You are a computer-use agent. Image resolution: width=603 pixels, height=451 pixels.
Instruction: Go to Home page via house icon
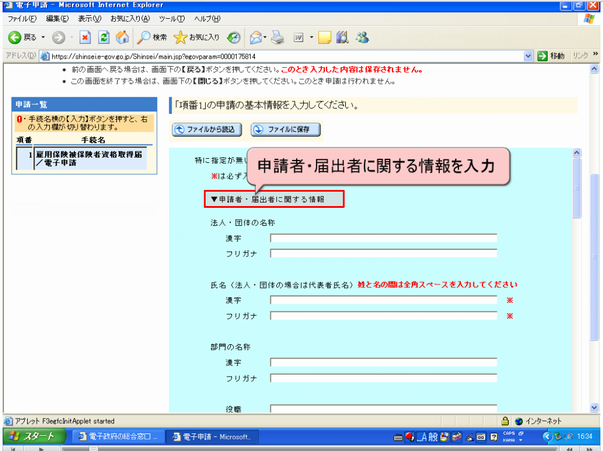(x=122, y=37)
